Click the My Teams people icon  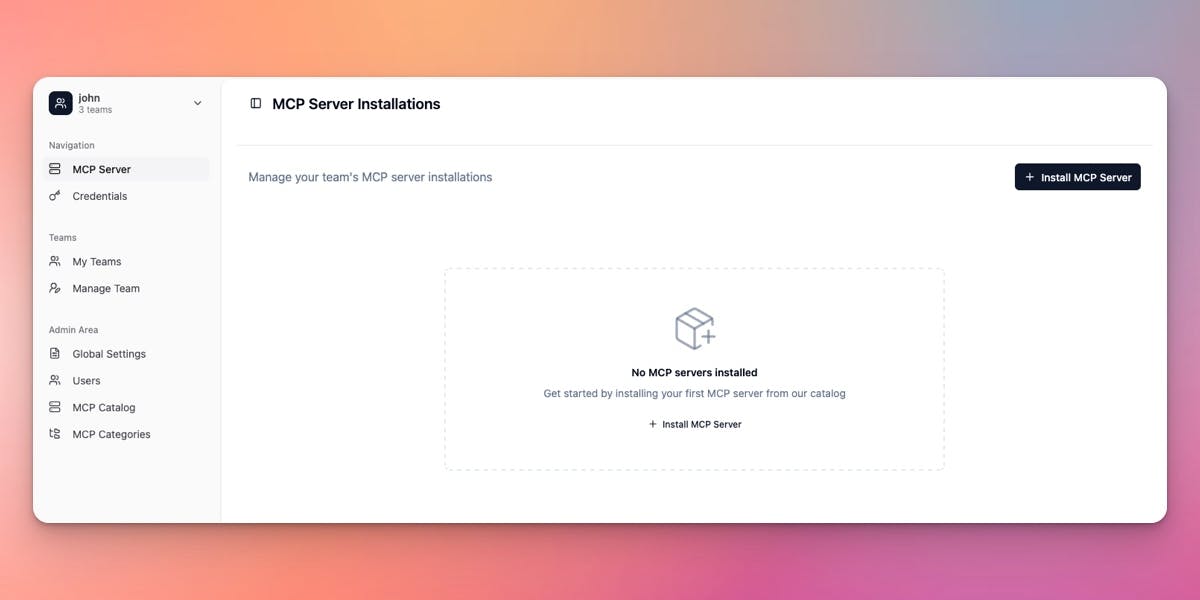pyautogui.click(x=54, y=261)
